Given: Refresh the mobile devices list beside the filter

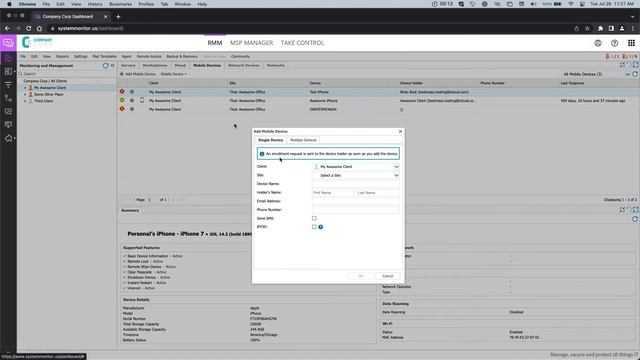Looking at the screenshot, I should click(635, 74).
